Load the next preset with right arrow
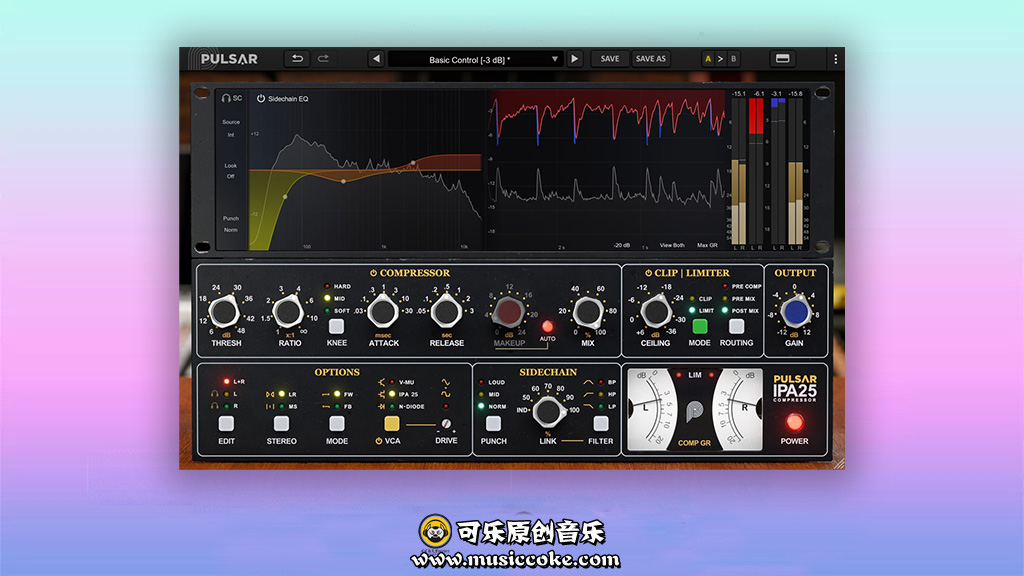The width and height of the screenshot is (1024, 576). coord(575,59)
